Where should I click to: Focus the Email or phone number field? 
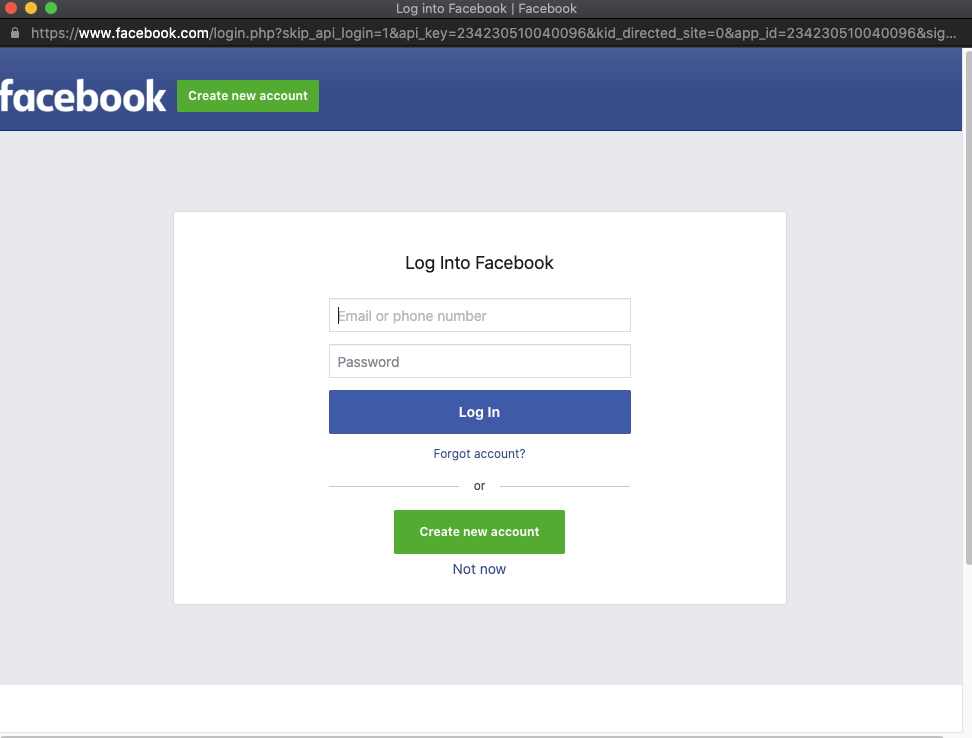[x=480, y=315]
